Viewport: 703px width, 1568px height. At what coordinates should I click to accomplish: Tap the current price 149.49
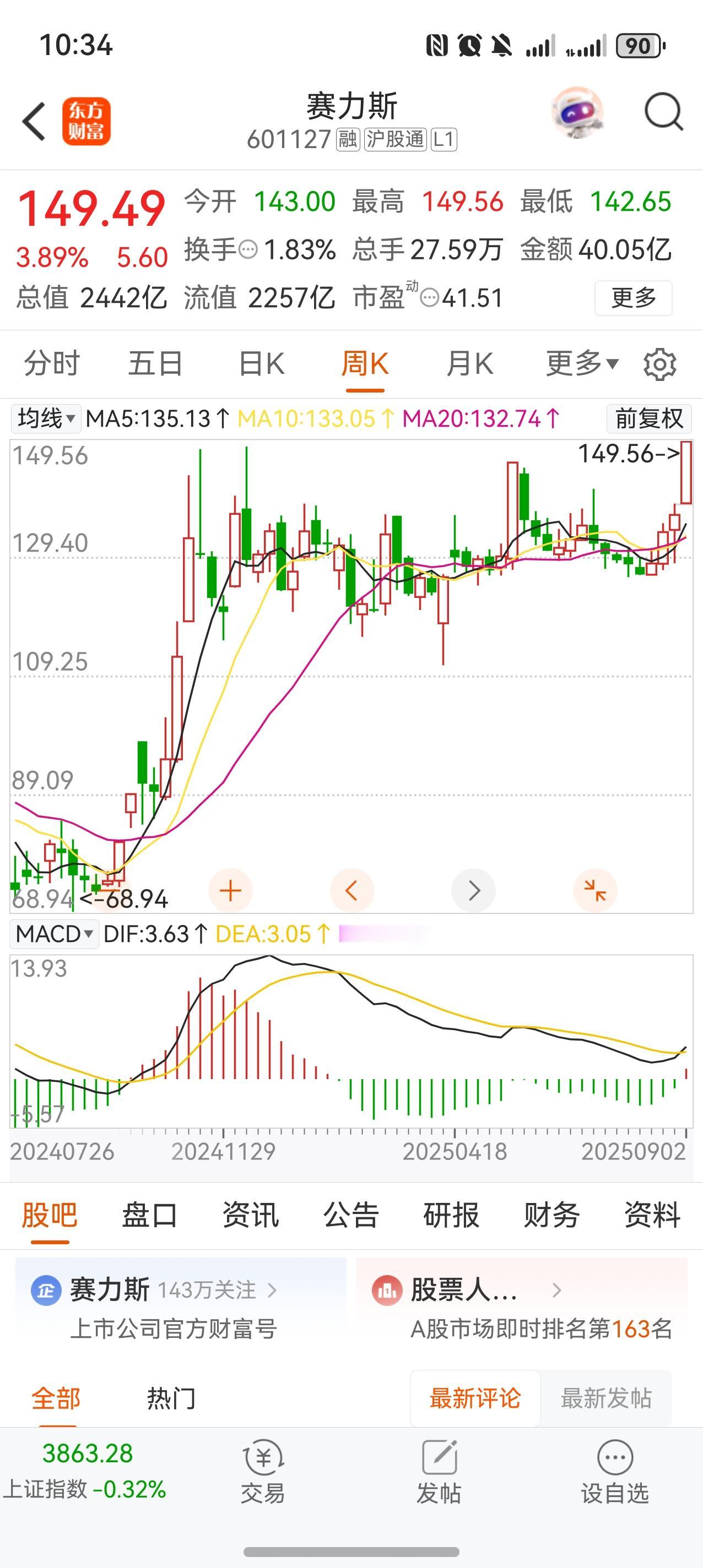tap(91, 209)
